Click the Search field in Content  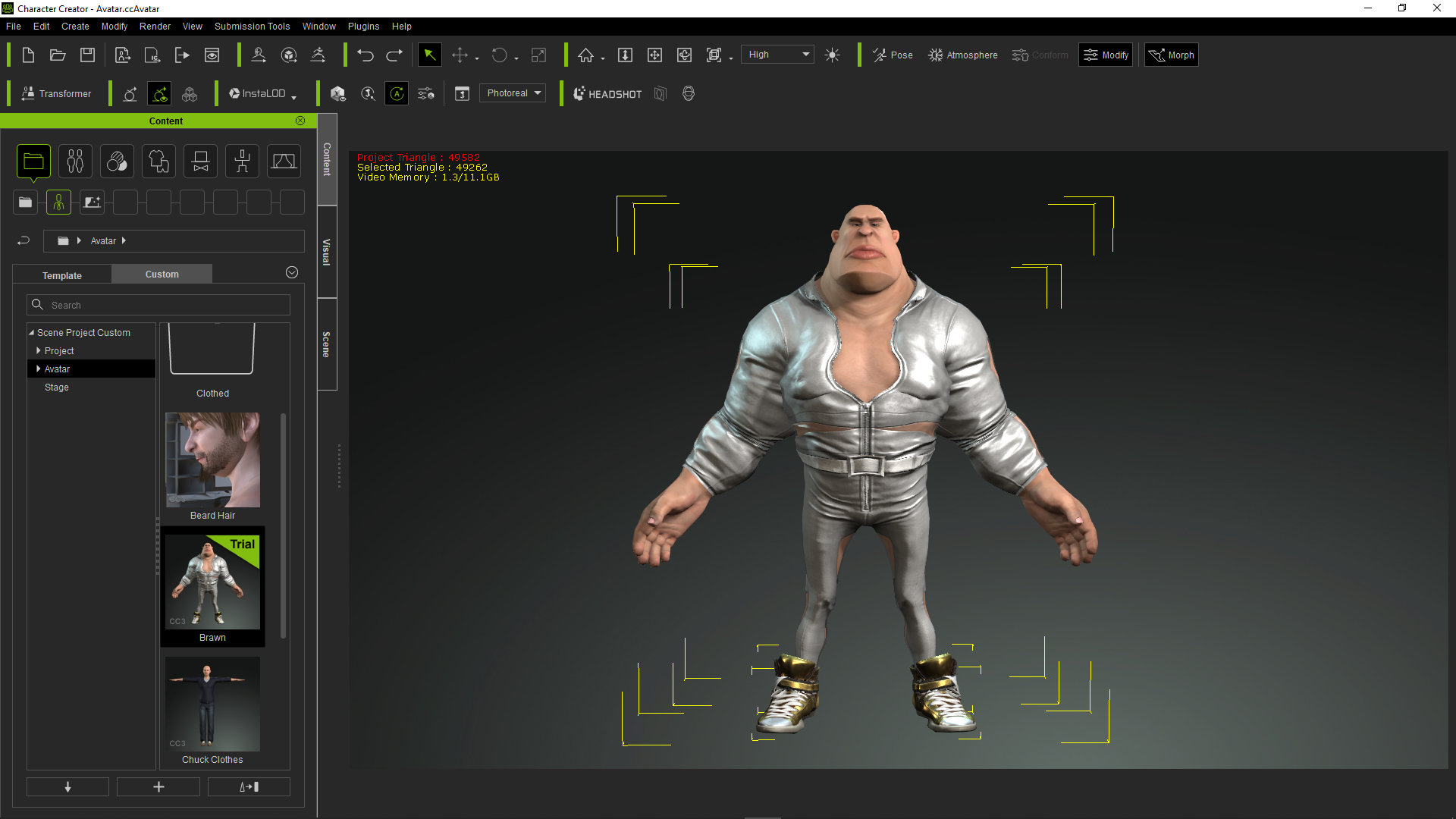click(x=158, y=305)
